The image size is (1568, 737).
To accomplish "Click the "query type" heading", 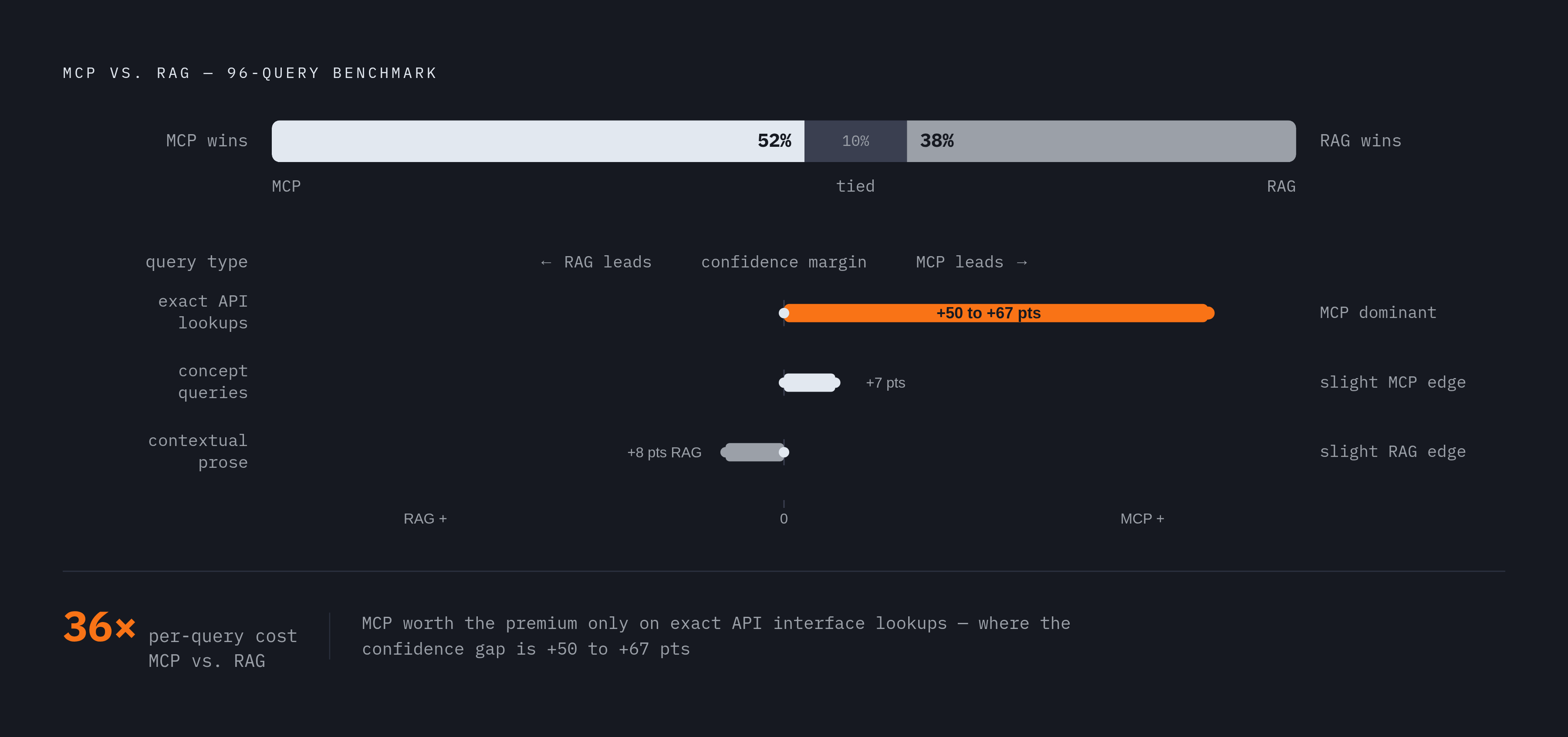I will (x=196, y=262).
